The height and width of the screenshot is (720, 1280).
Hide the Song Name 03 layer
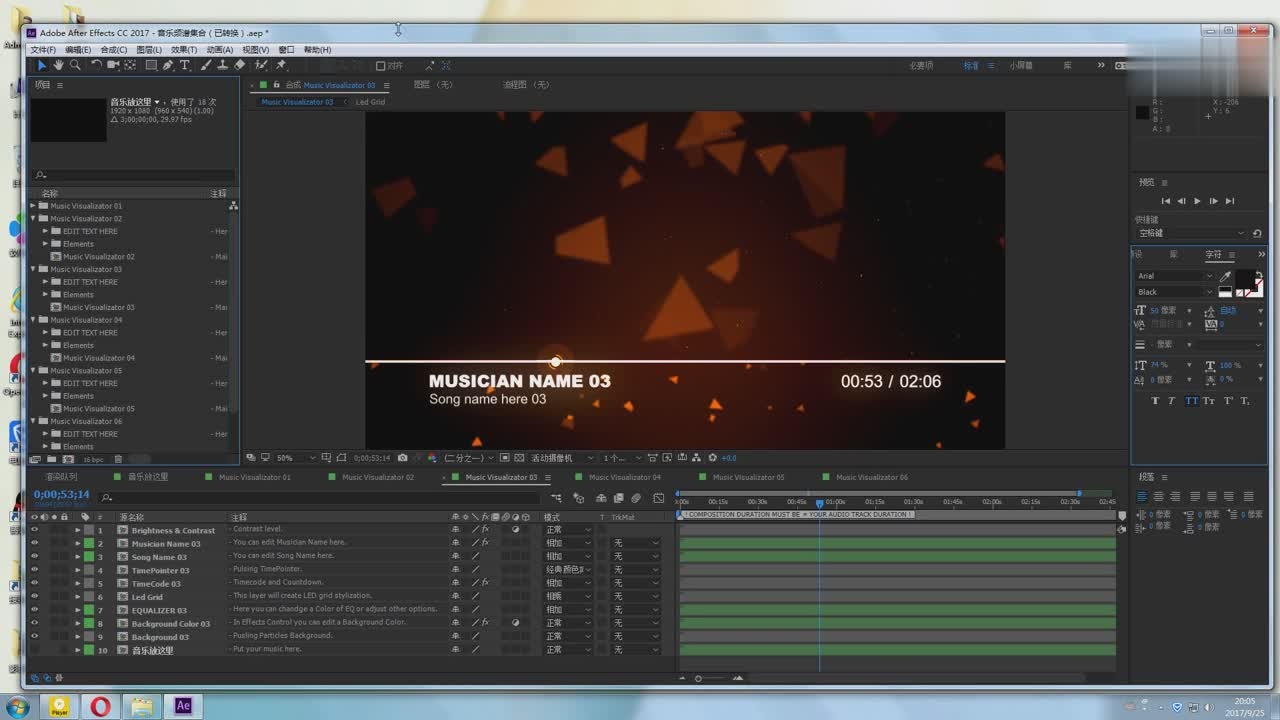(x=34, y=556)
